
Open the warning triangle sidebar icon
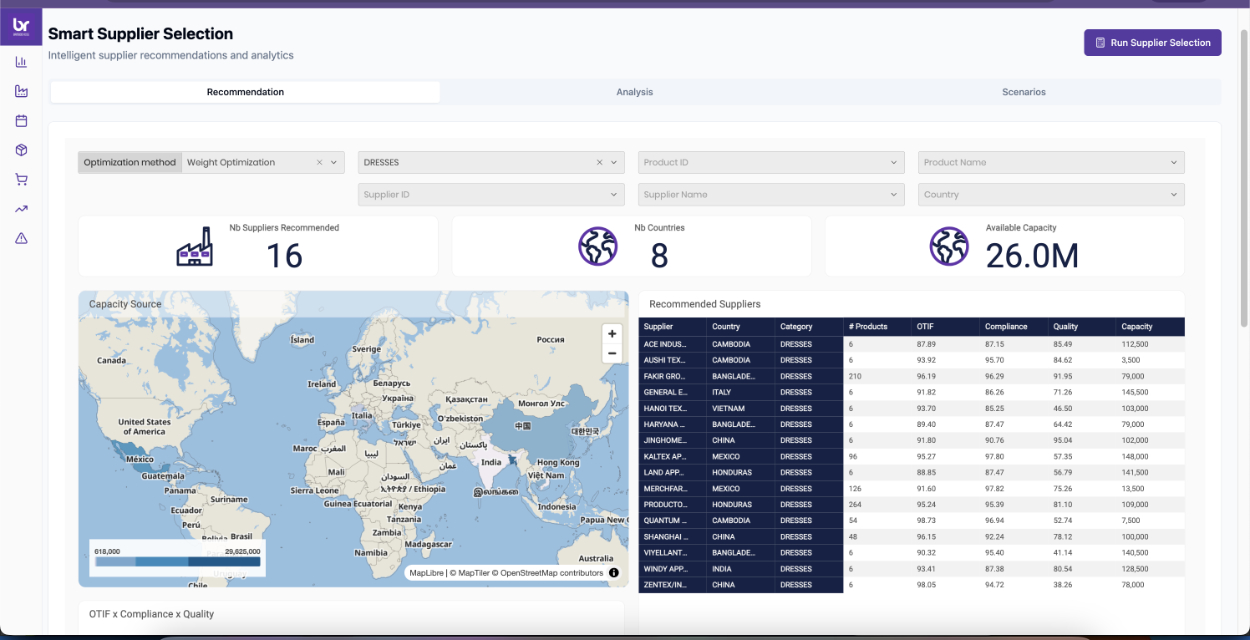[21, 238]
